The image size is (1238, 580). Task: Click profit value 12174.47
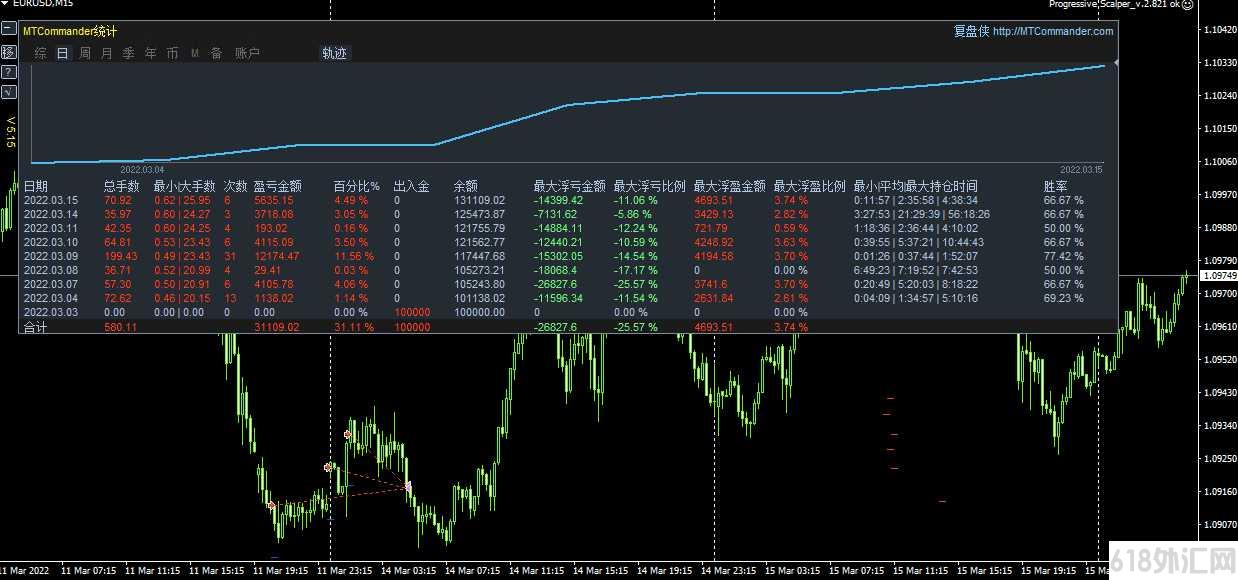point(276,256)
